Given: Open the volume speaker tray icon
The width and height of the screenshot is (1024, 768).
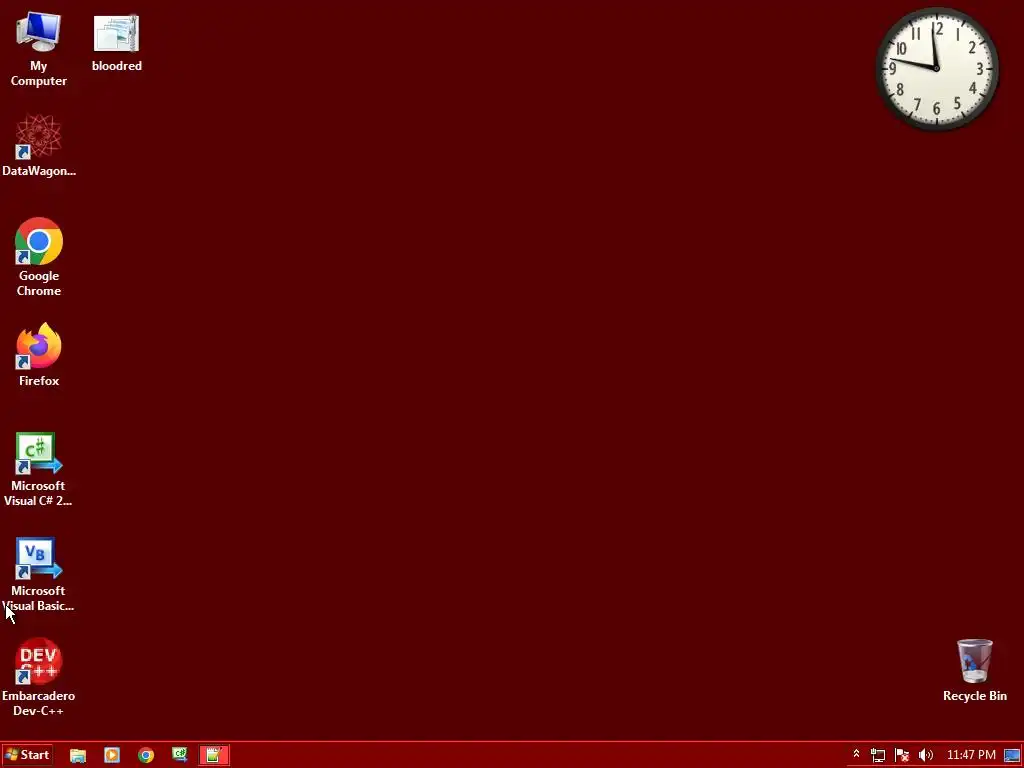Looking at the screenshot, I should pyautogui.click(x=925, y=756).
